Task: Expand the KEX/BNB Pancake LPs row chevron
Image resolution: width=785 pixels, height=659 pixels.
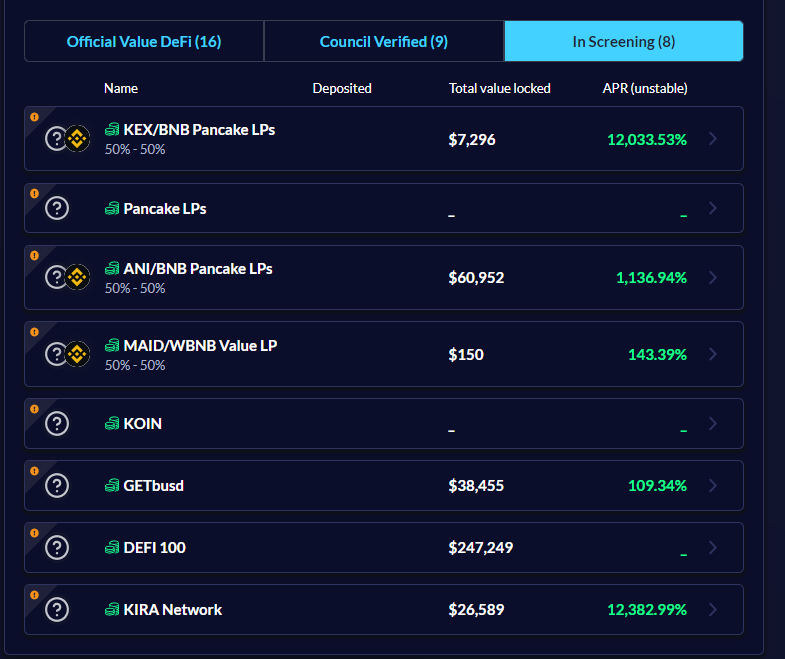Action: point(713,139)
